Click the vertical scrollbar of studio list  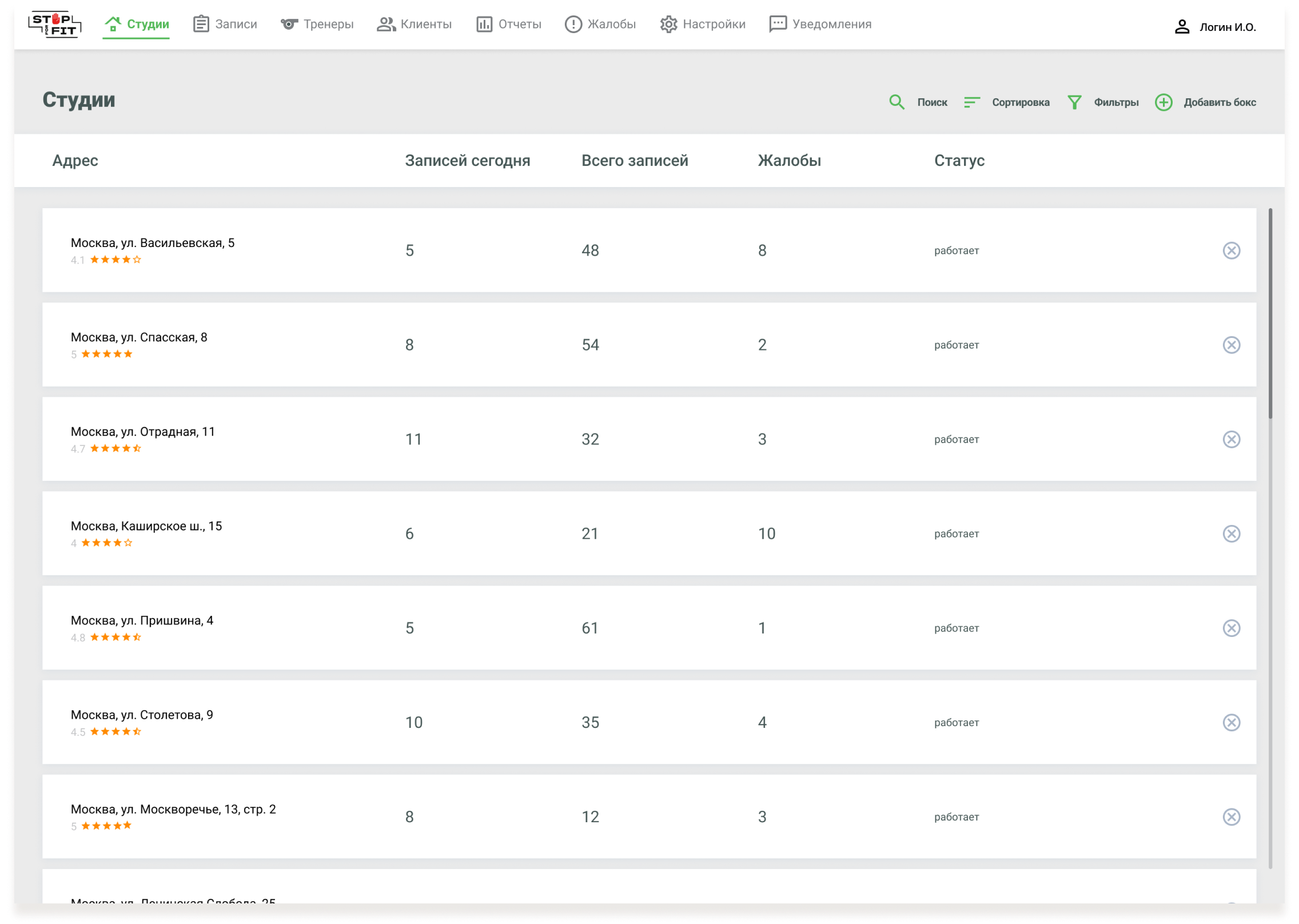point(1270,313)
